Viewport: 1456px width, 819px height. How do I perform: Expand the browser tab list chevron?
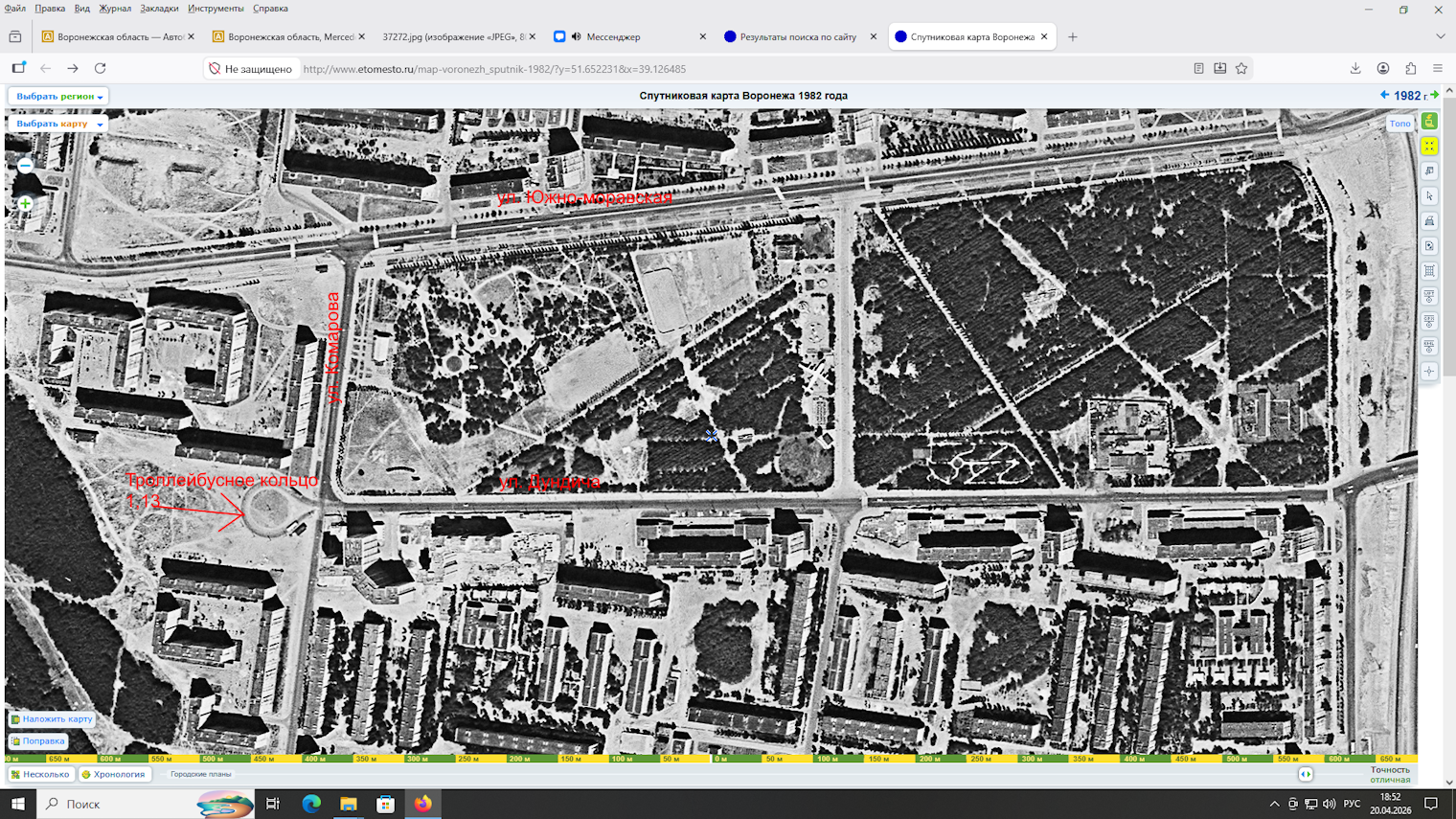(x=1440, y=36)
